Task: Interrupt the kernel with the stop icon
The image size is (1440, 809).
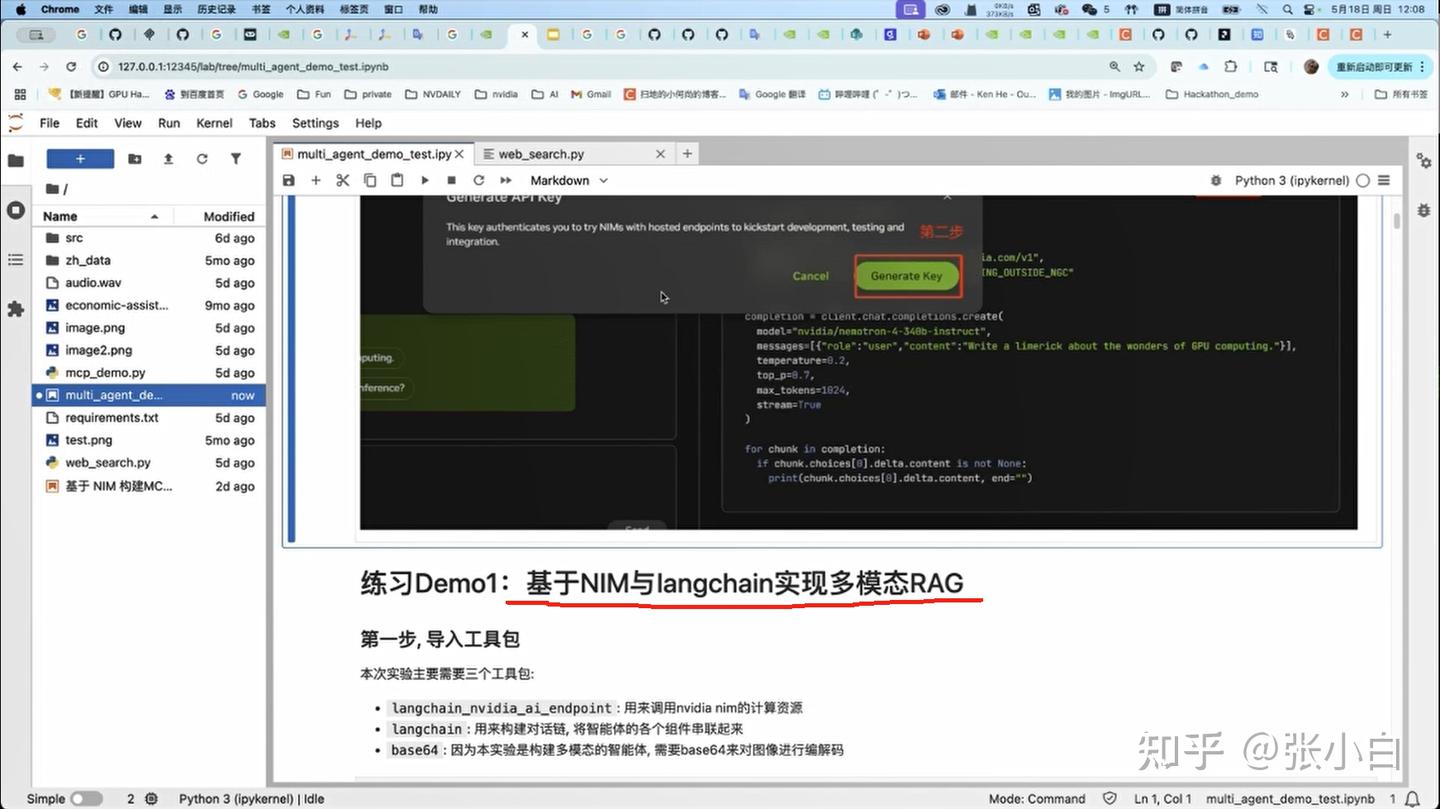Action: point(451,181)
